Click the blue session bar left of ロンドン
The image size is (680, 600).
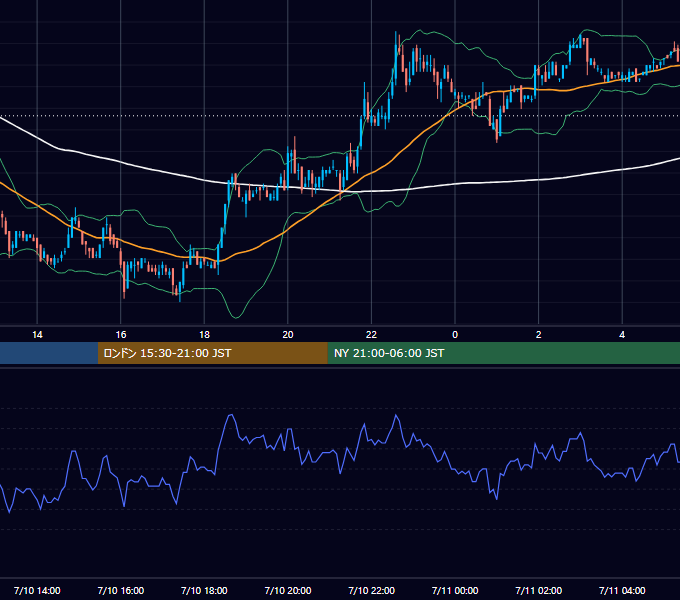pos(49,353)
